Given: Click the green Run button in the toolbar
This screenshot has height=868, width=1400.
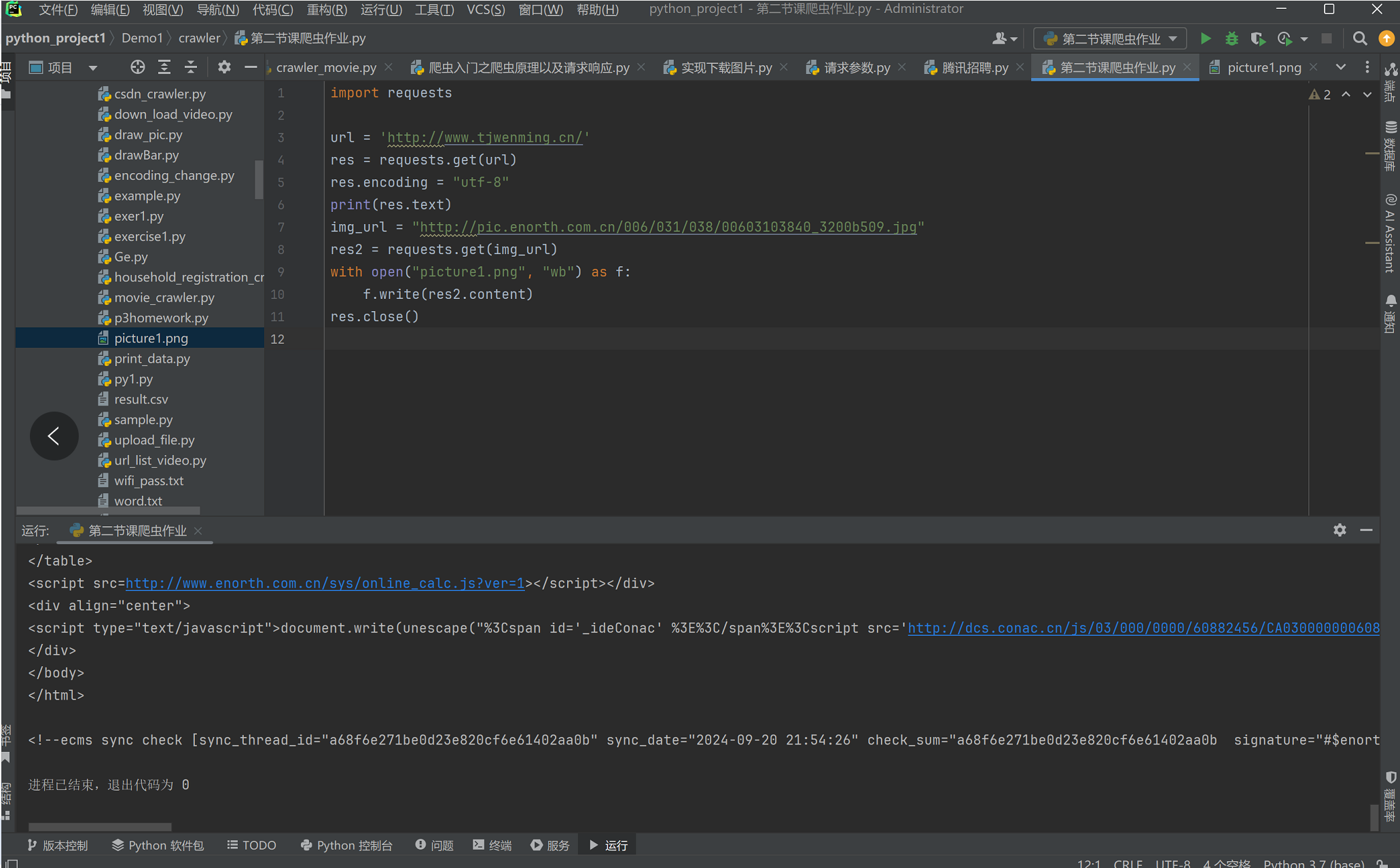Looking at the screenshot, I should (x=1206, y=39).
